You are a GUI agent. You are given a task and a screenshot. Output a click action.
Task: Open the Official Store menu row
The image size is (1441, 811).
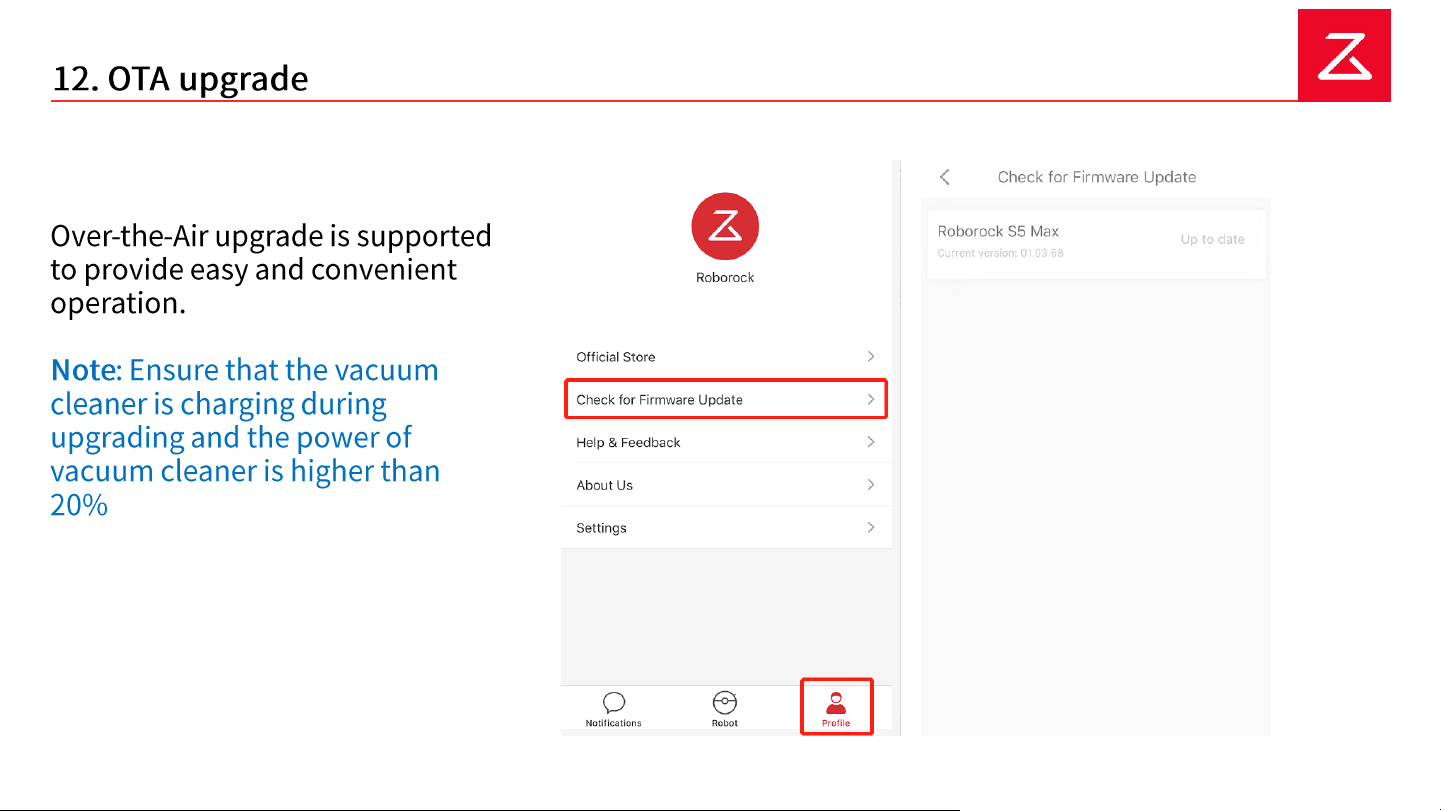pyautogui.click(x=726, y=357)
